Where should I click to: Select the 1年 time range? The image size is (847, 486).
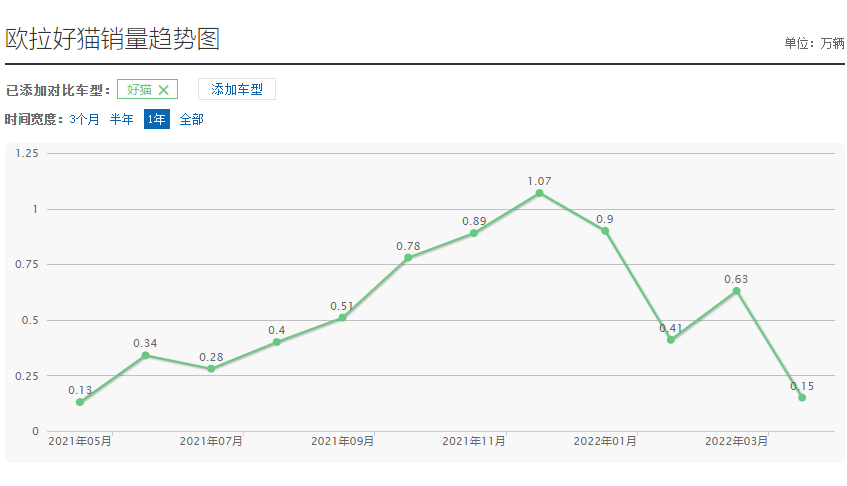click(156, 119)
